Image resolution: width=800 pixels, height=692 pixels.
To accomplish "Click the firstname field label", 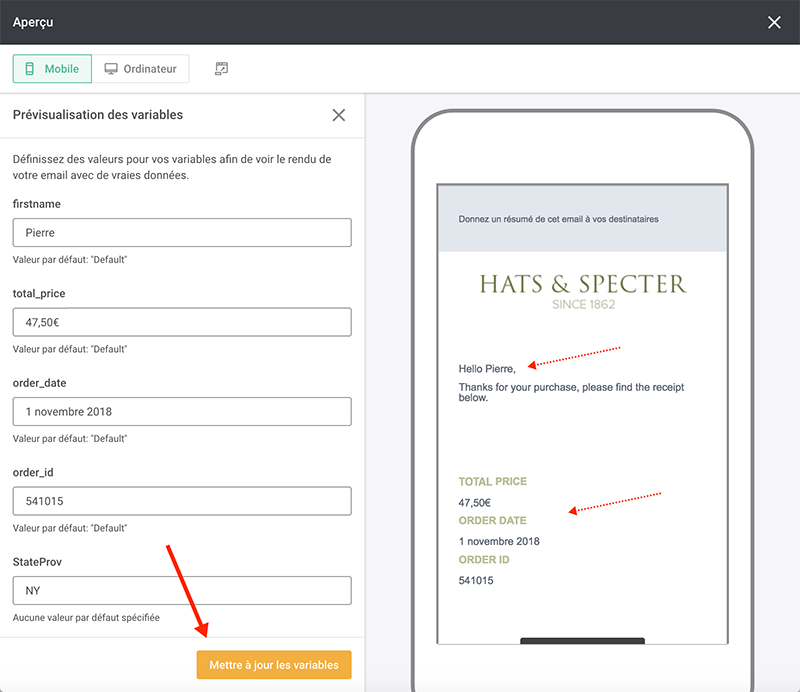I will pyautogui.click(x=37, y=204).
